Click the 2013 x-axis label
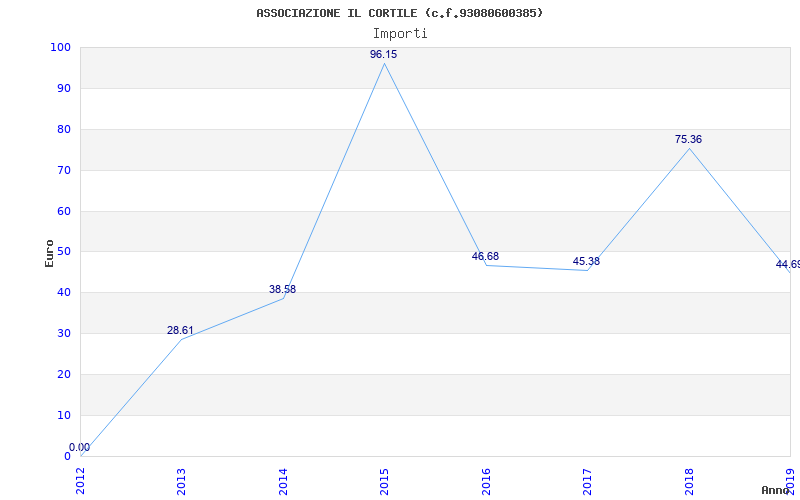800x500 pixels. [181, 481]
